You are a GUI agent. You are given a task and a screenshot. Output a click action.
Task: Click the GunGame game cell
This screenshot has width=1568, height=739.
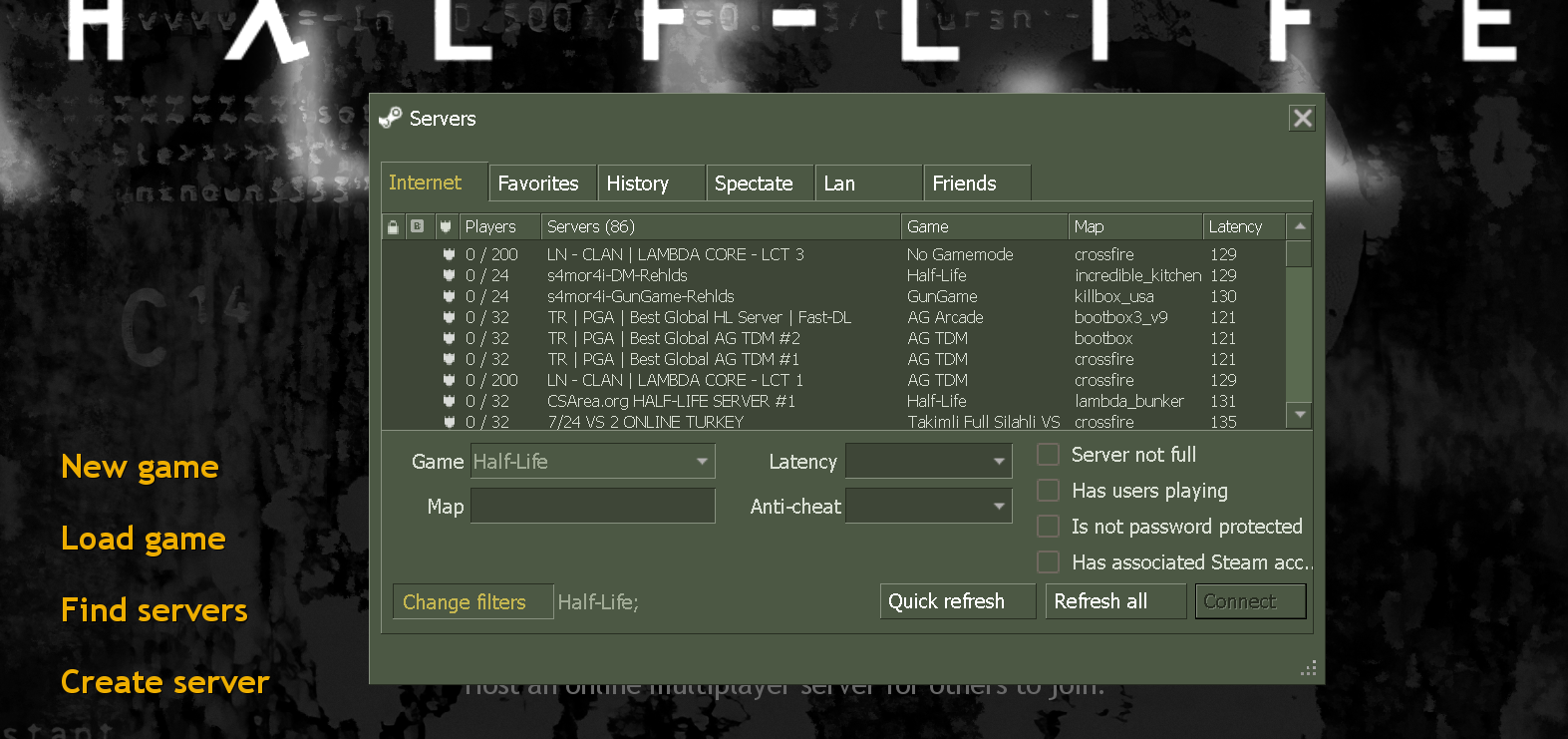pyautogui.click(x=942, y=296)
